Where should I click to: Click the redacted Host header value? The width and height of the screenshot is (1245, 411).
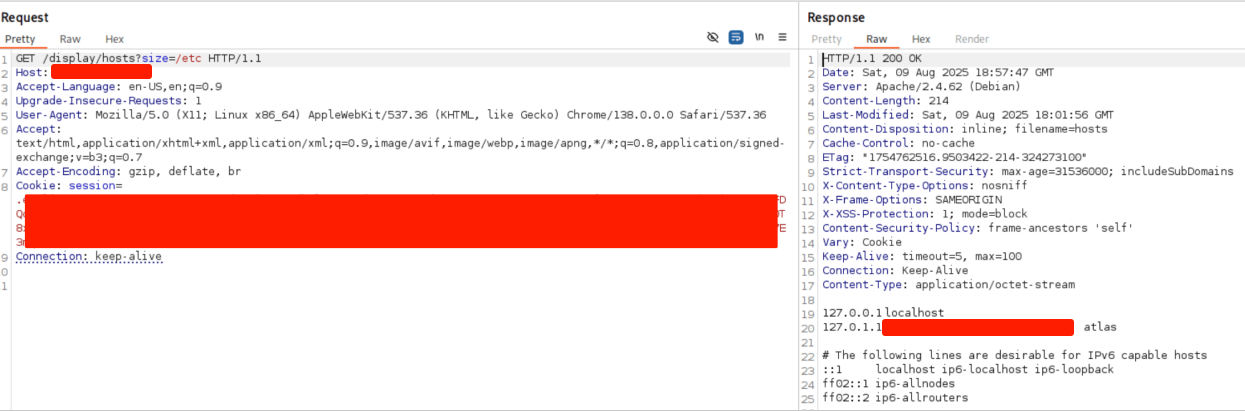pos(101,72)
